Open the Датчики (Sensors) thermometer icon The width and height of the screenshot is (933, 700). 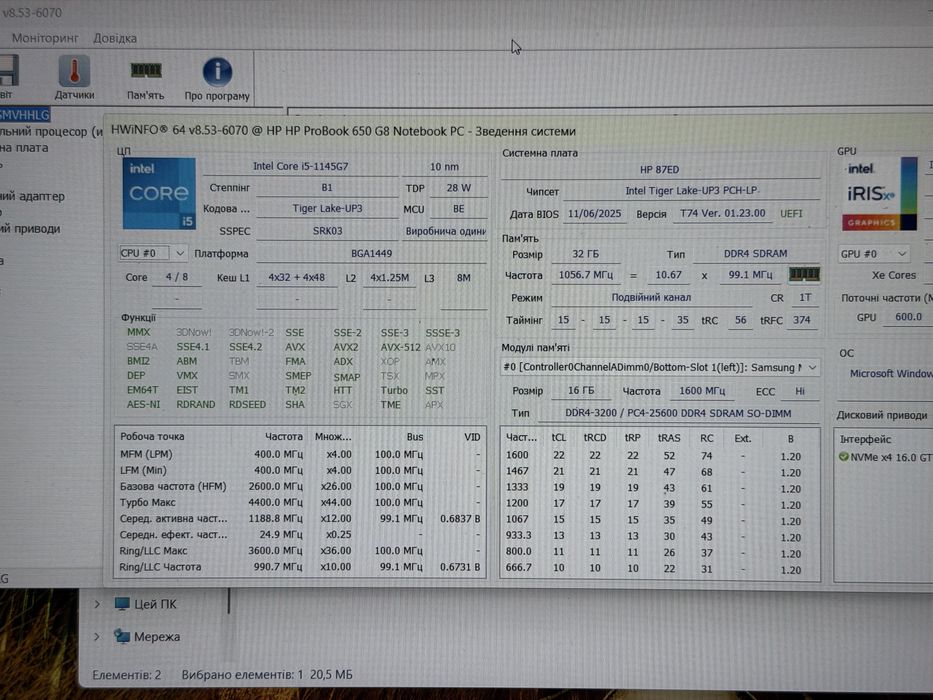coord(74,72)
